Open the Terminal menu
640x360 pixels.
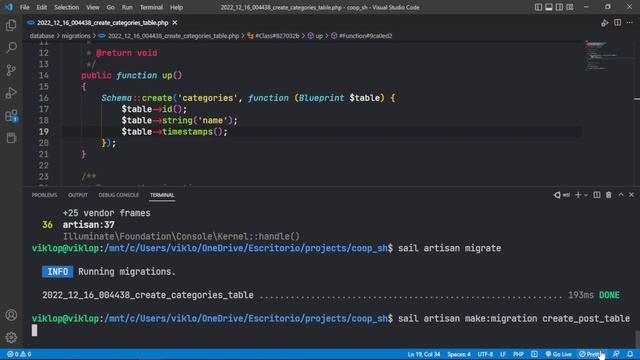tap(151, 7)
